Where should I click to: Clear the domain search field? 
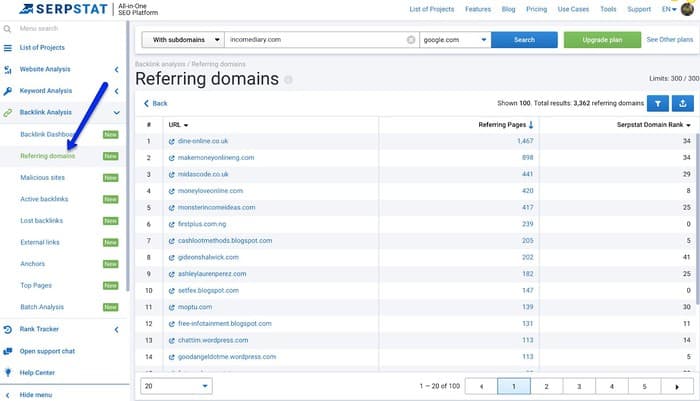[x=411, y=40]
